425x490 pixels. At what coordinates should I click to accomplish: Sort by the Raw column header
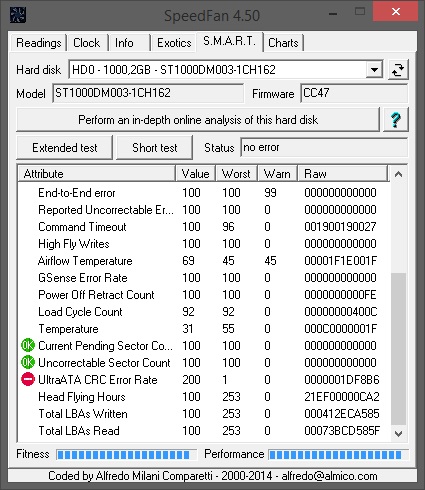343,174
